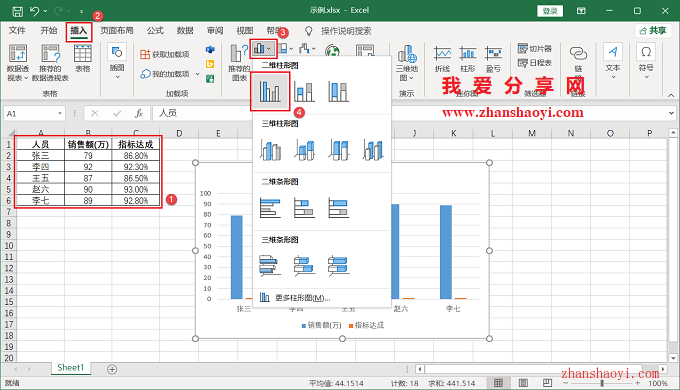The image size is (680, 390).
Task: Select 3D 100% stacked column chart
Action: coord(339,150)
